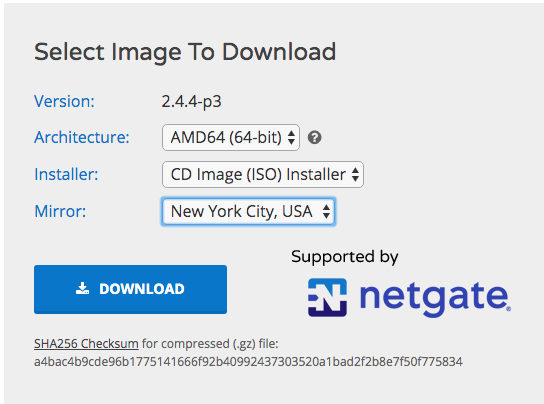Screen dimensions: 544x404
Task: Click the Architecture label
Action: click(82, 137)
